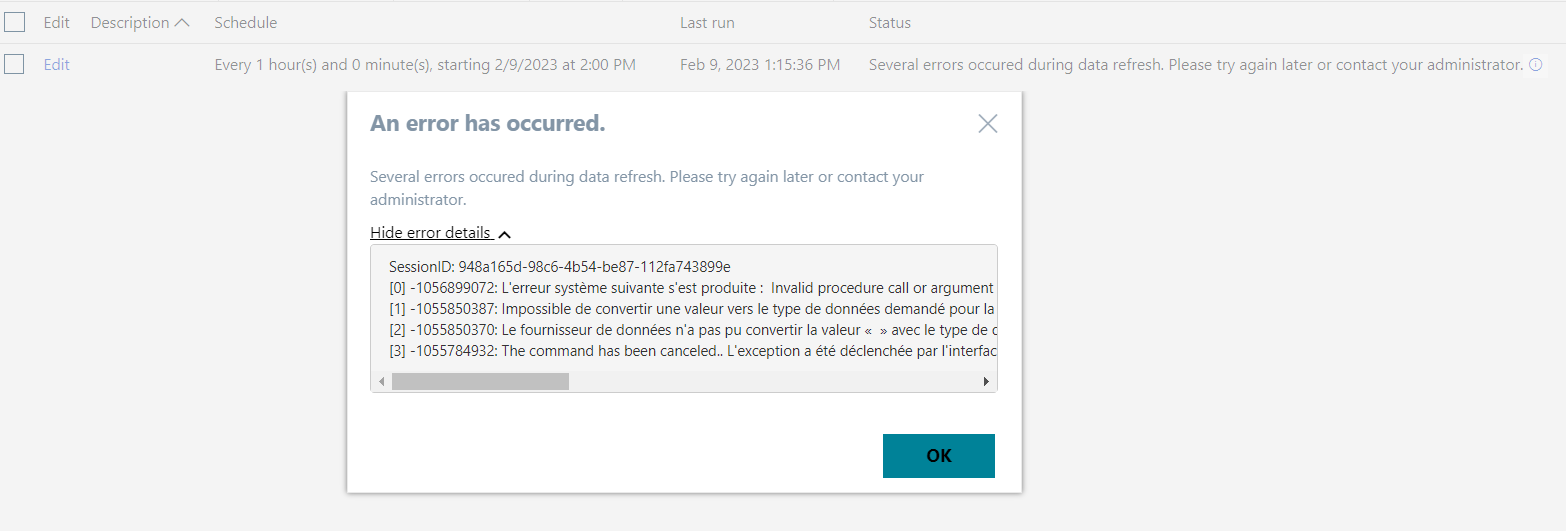This screenshot has height=531, width=1566.
Task: Click the SessionID line in the error details
Action: [560, 267]
